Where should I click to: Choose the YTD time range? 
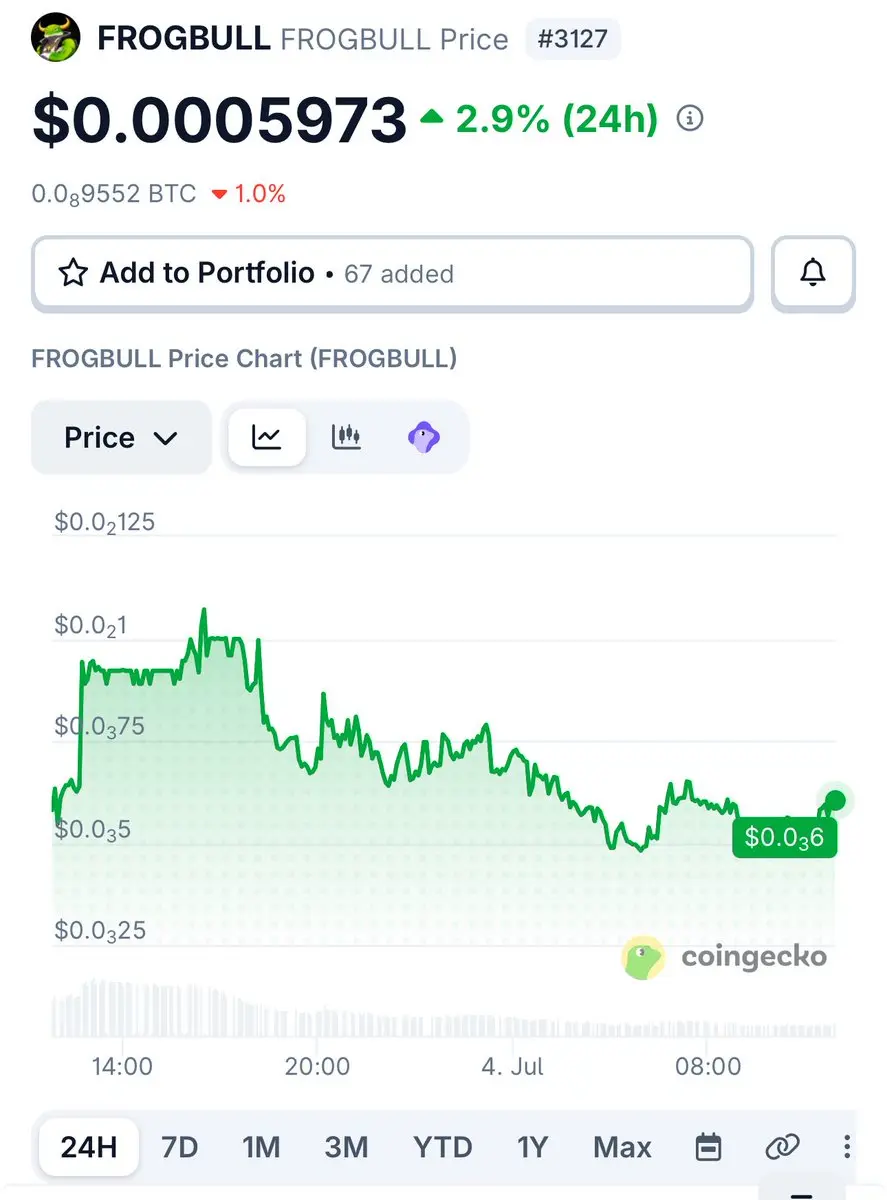pos(443,1147)
